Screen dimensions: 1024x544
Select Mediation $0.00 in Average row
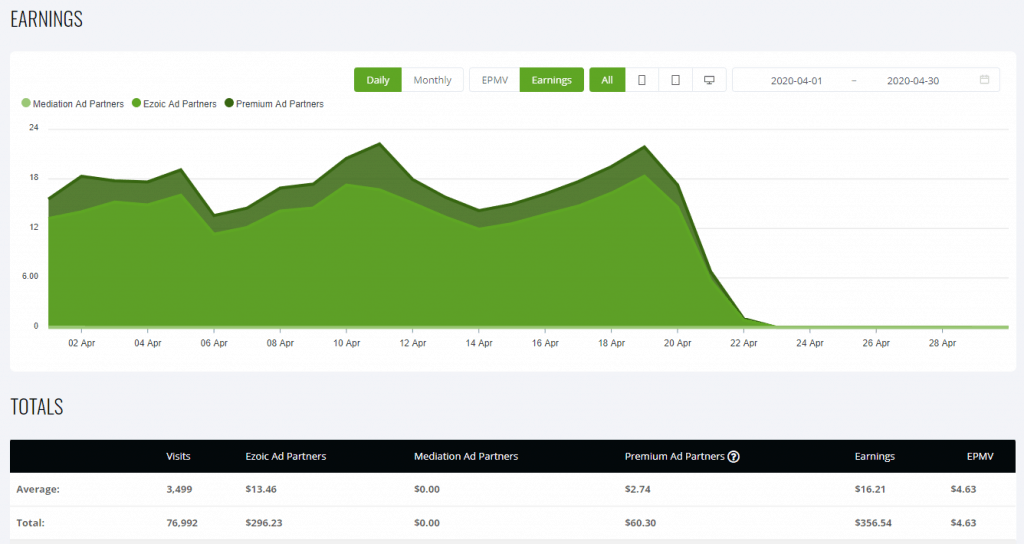click(426, 489)
